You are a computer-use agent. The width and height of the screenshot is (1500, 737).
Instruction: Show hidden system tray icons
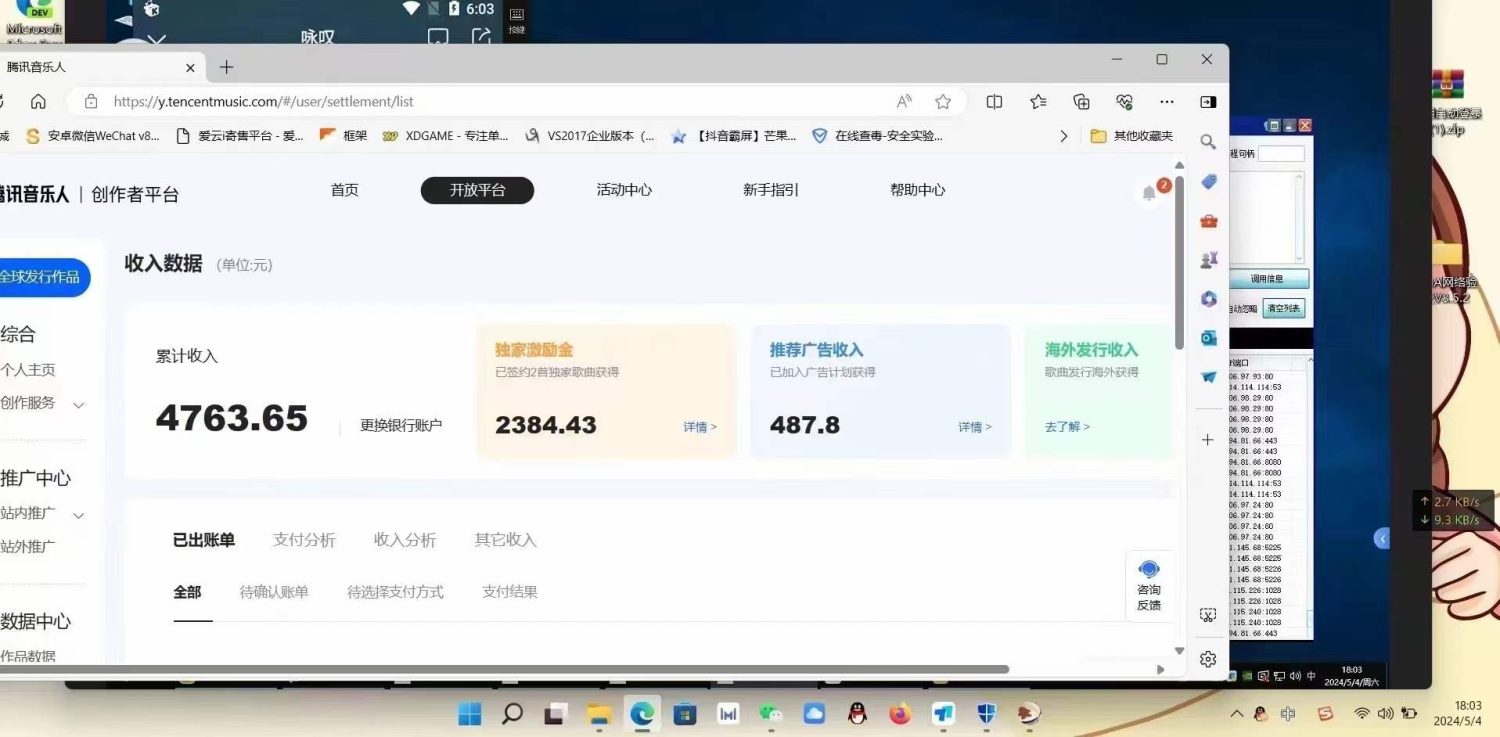click(1237, 713)
